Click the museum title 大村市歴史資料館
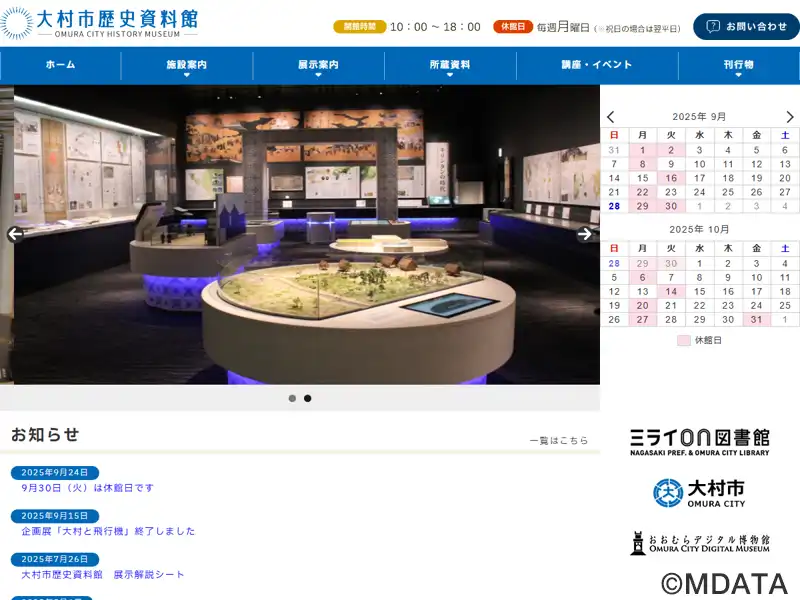Screen dimensions: 800x600 coord(117,19)
